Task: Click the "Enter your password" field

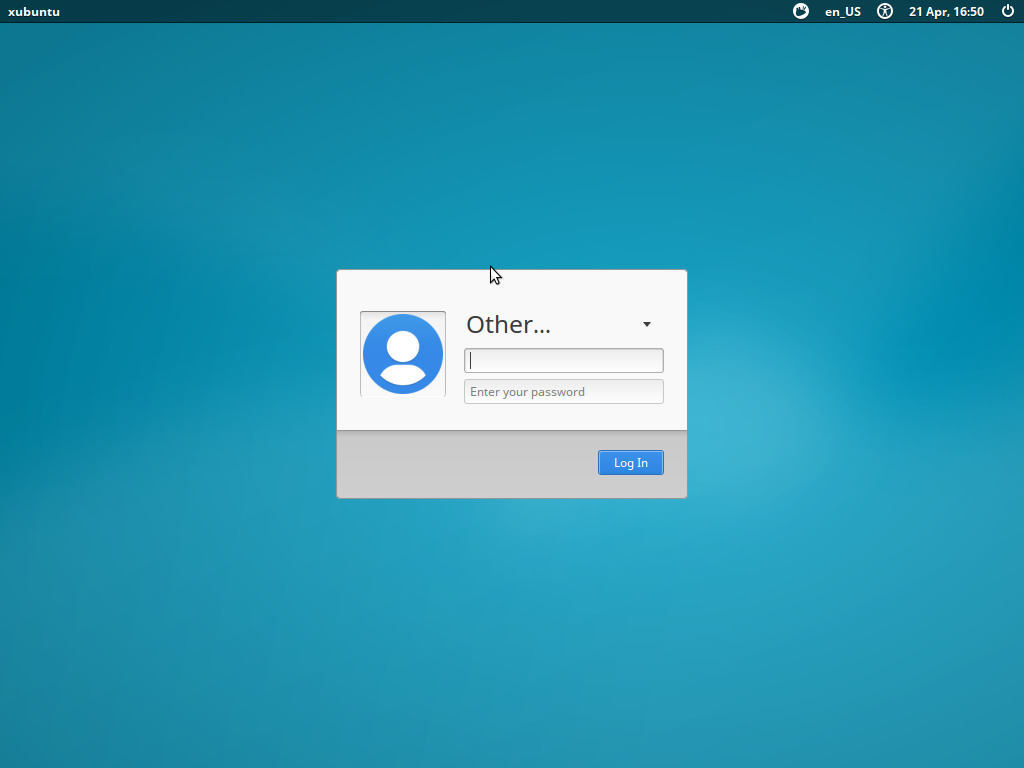Action: tap(564, 392)
